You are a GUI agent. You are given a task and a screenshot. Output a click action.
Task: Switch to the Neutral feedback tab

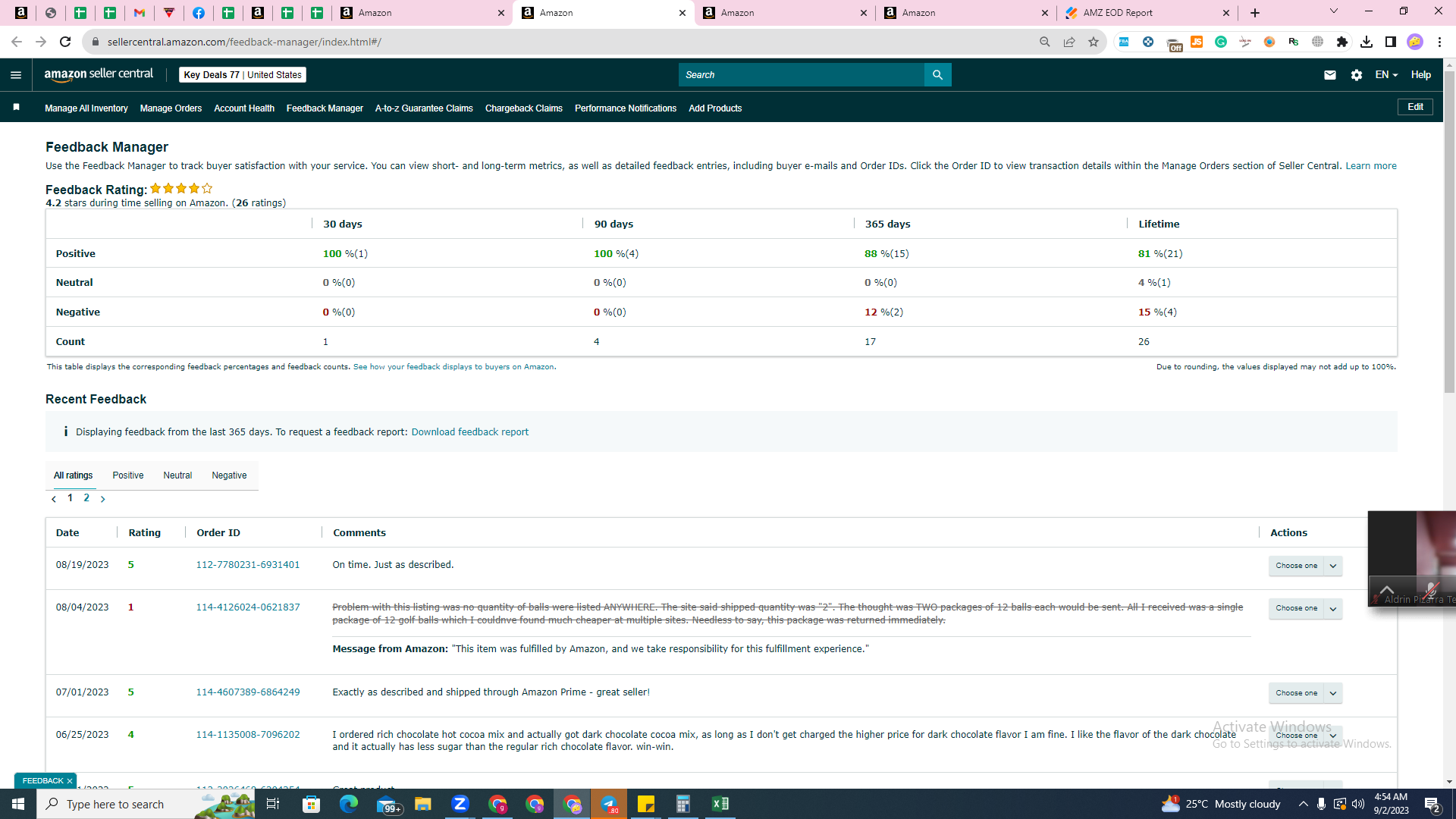point(177,475)
